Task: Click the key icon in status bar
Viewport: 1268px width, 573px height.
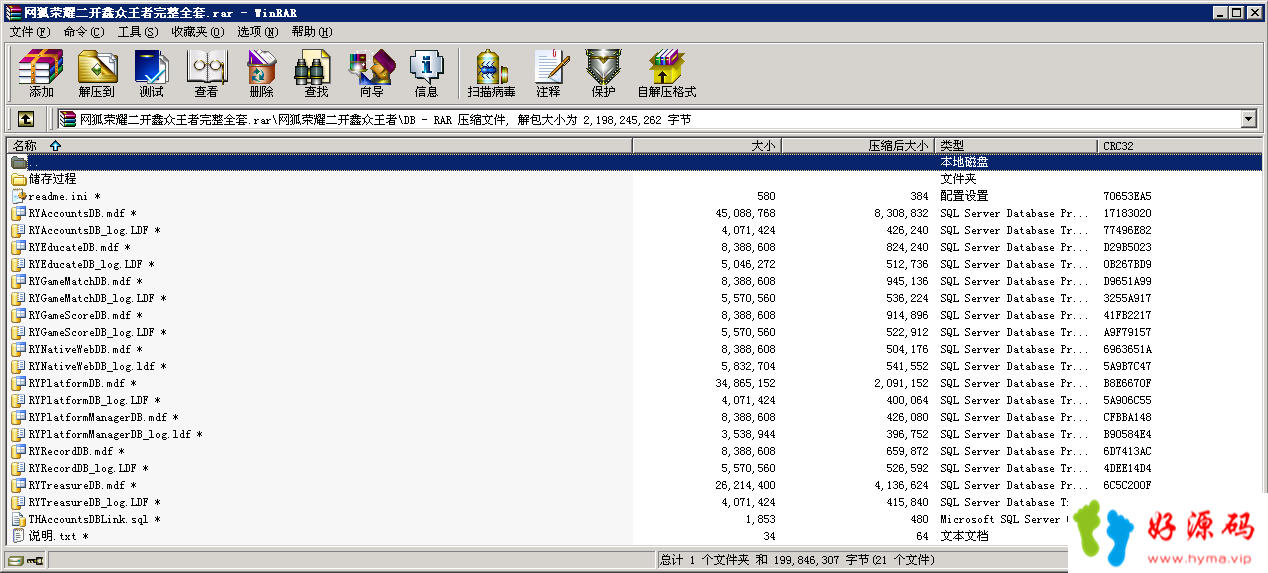Action: 35,560
